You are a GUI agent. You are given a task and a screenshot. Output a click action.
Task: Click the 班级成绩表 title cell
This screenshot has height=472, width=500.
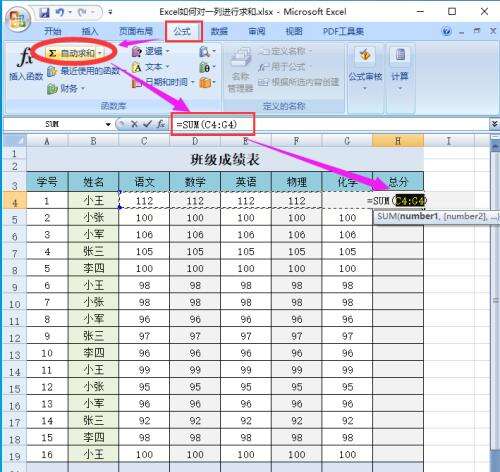pyautogui.click(x=225, y=160)
